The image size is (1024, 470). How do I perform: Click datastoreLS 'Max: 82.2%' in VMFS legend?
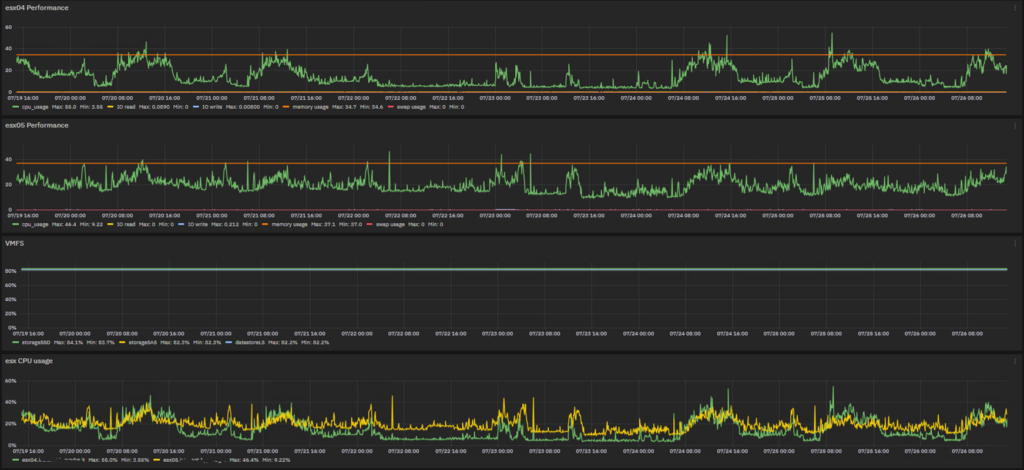click(283, 343)
